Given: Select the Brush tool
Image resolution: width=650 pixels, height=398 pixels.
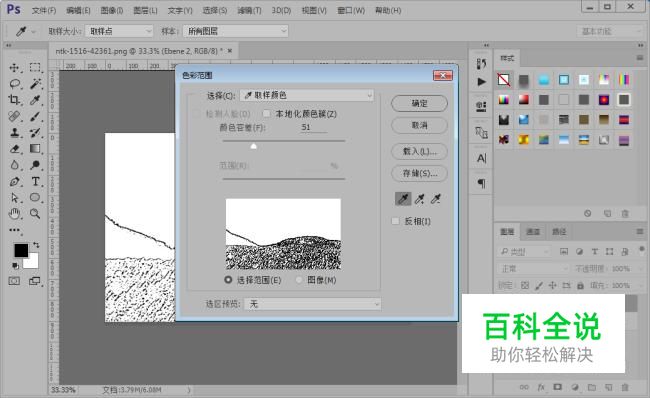Looking at the screenshot, I should pos(35,116).
